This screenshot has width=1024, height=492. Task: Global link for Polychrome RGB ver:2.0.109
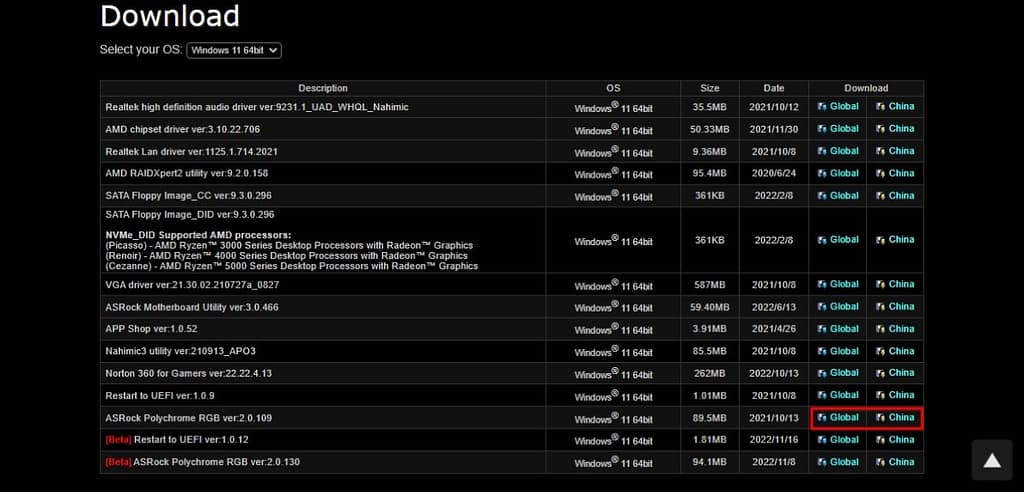point(838,418)
